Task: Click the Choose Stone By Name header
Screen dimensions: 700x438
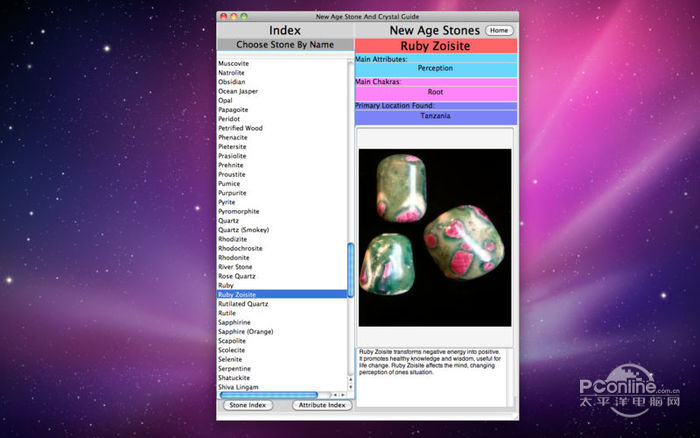Action: click(285, 45)
